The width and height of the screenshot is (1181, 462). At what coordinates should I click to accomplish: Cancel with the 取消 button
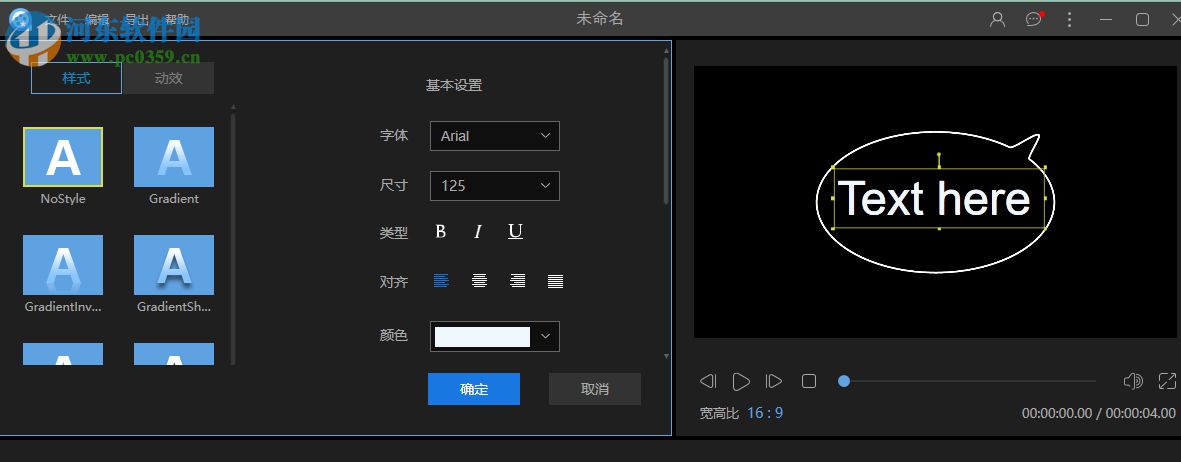(x=595, y=389)
